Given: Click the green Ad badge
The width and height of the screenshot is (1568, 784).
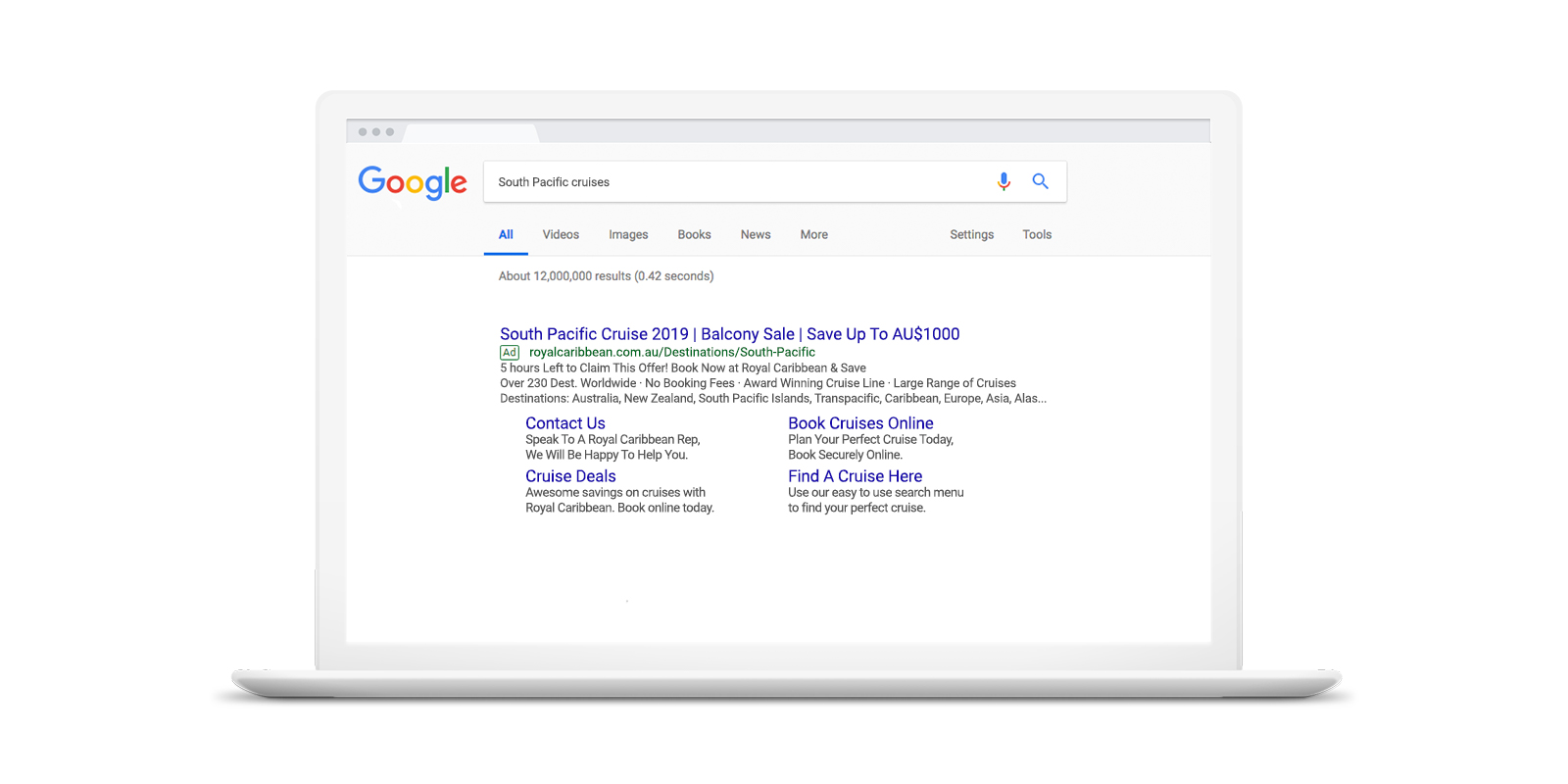Looking at the screenshot, I should pos(510,353).
